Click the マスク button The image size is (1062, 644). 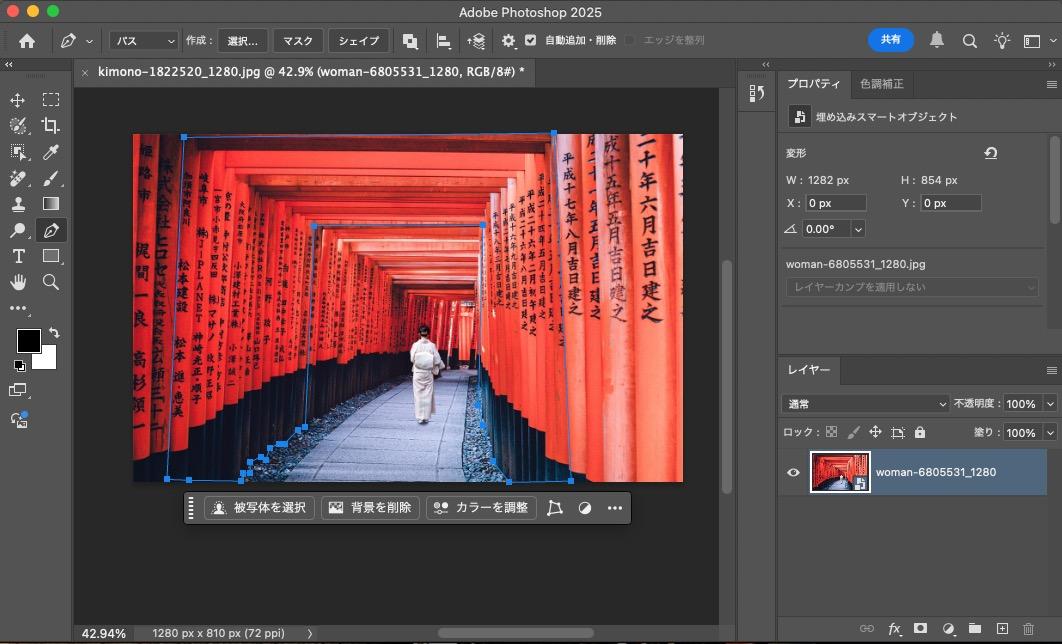click(298, 41)
